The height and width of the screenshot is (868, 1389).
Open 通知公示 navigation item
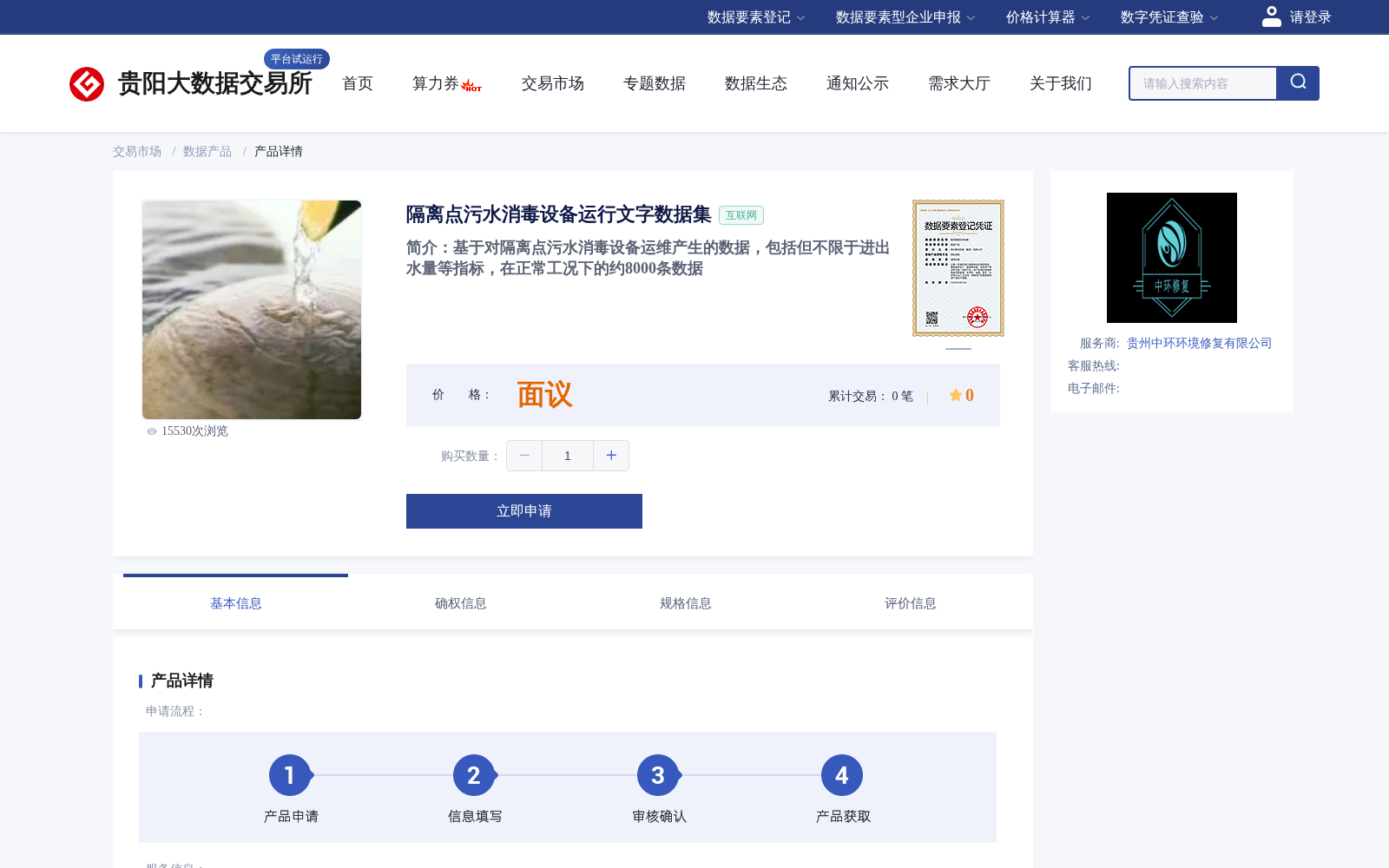858,83
